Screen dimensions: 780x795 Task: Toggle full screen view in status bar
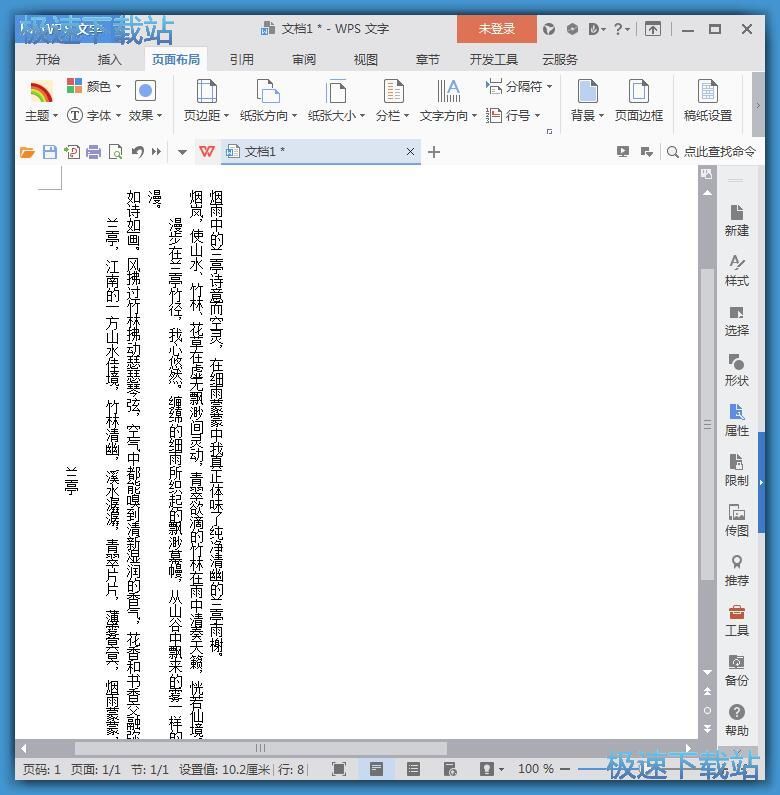click(339, 769)
